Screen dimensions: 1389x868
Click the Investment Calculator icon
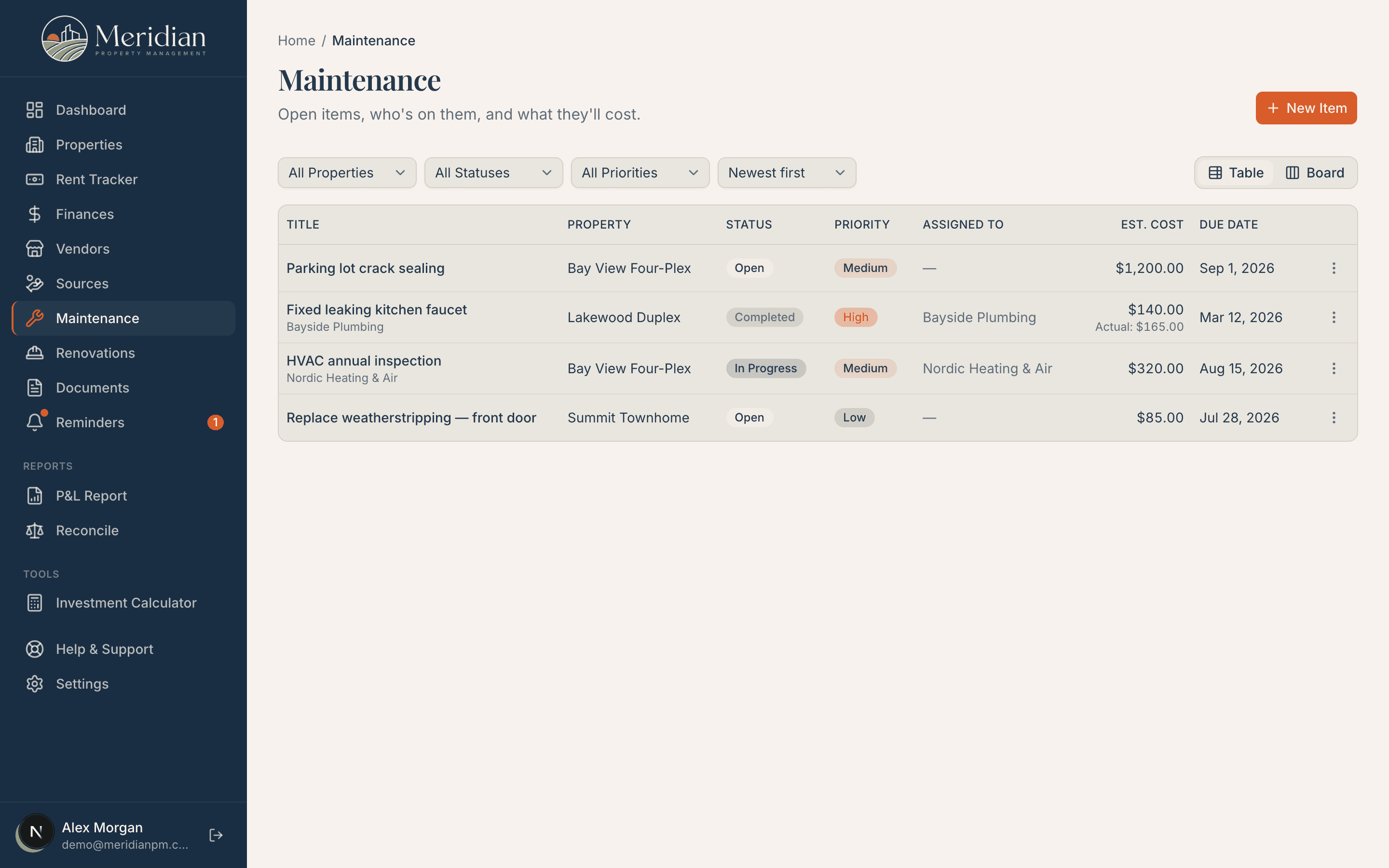click(x=34, y=603)
